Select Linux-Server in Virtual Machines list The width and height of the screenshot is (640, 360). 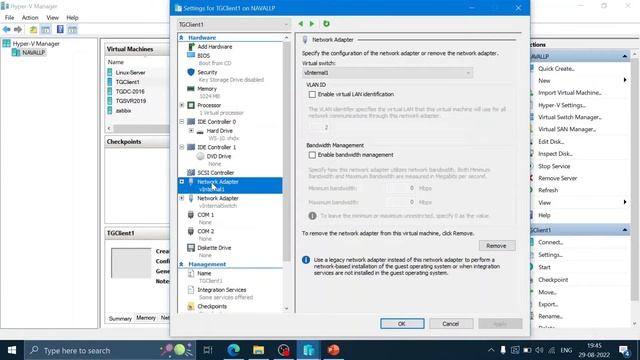(130, 72)
